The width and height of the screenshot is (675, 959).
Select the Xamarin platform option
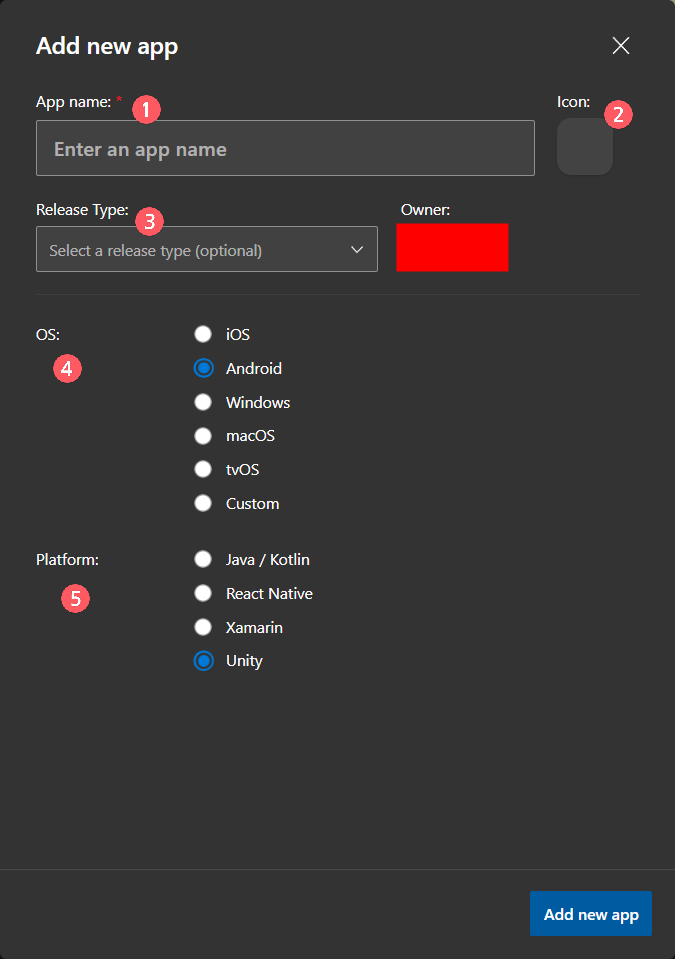(203, 627)
